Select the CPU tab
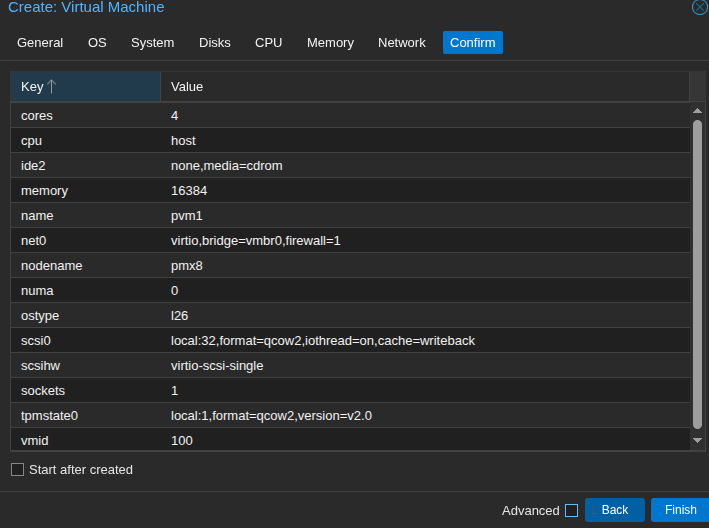Image resolution: width=709 pixels, height=528 pixels. point(268,43)
